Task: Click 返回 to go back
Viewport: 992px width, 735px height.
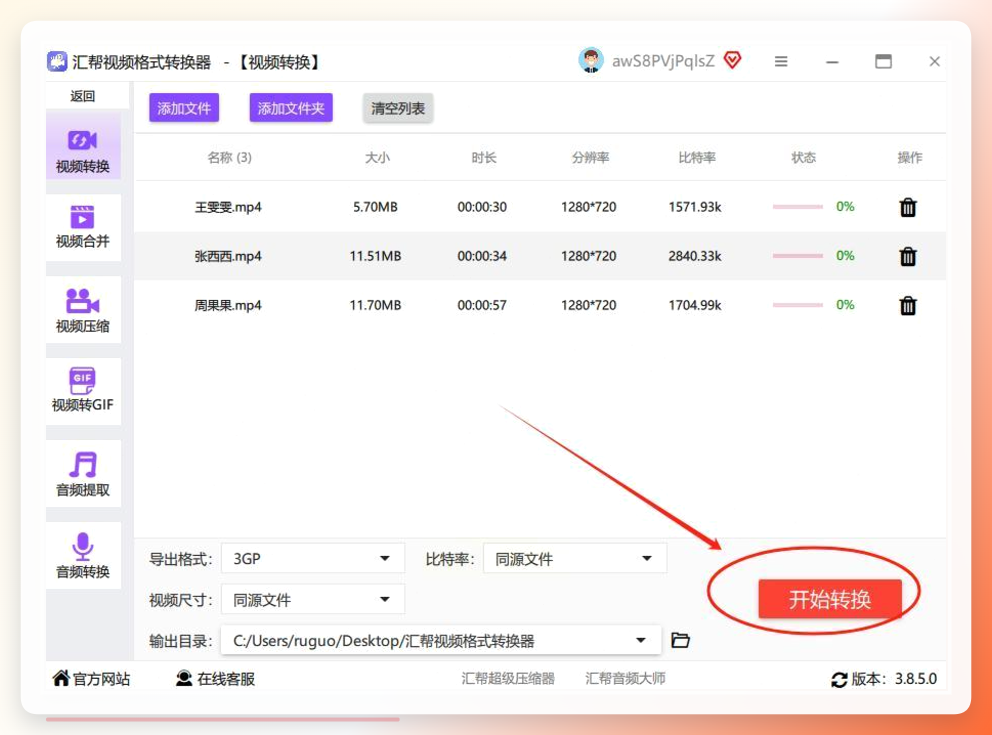Action: [x=83, y=96]
